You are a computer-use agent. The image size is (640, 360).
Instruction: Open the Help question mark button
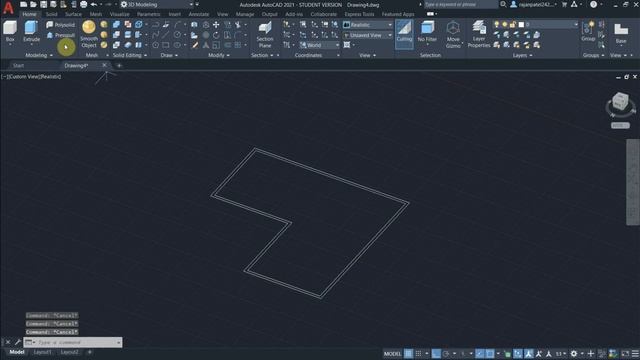pos(593,4)
